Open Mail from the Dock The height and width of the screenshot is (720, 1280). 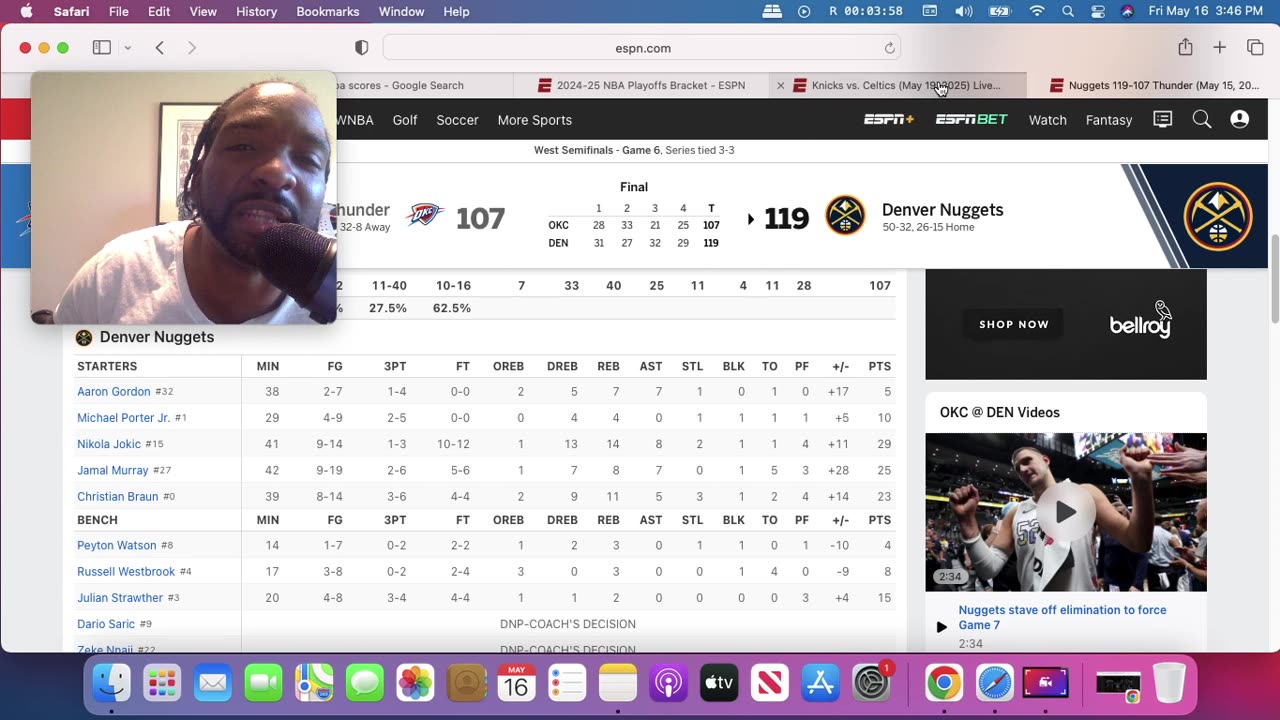pyautogui.click(x=212, y=683)
